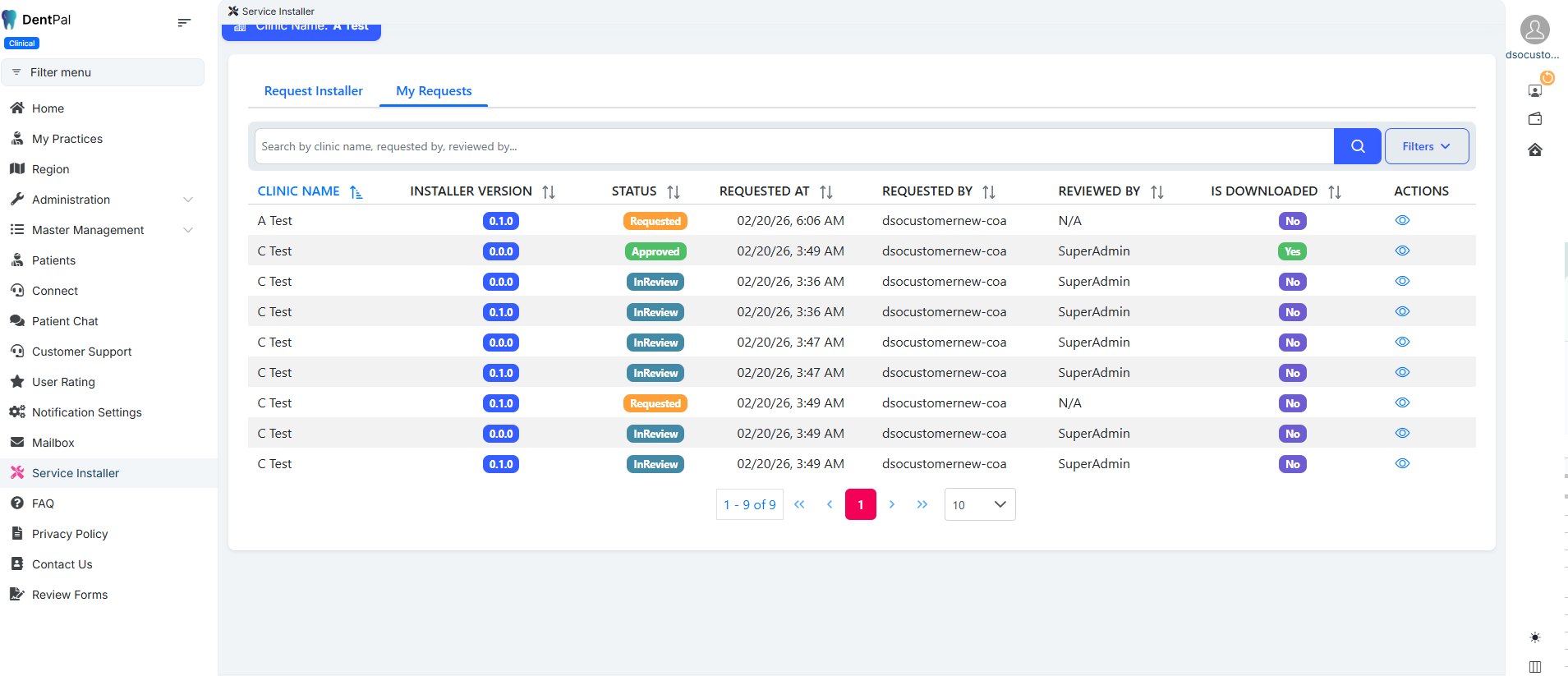The image size is (1568, 676).
Task: Click the blue search magnifier button
Action: tap(1357, 146)
